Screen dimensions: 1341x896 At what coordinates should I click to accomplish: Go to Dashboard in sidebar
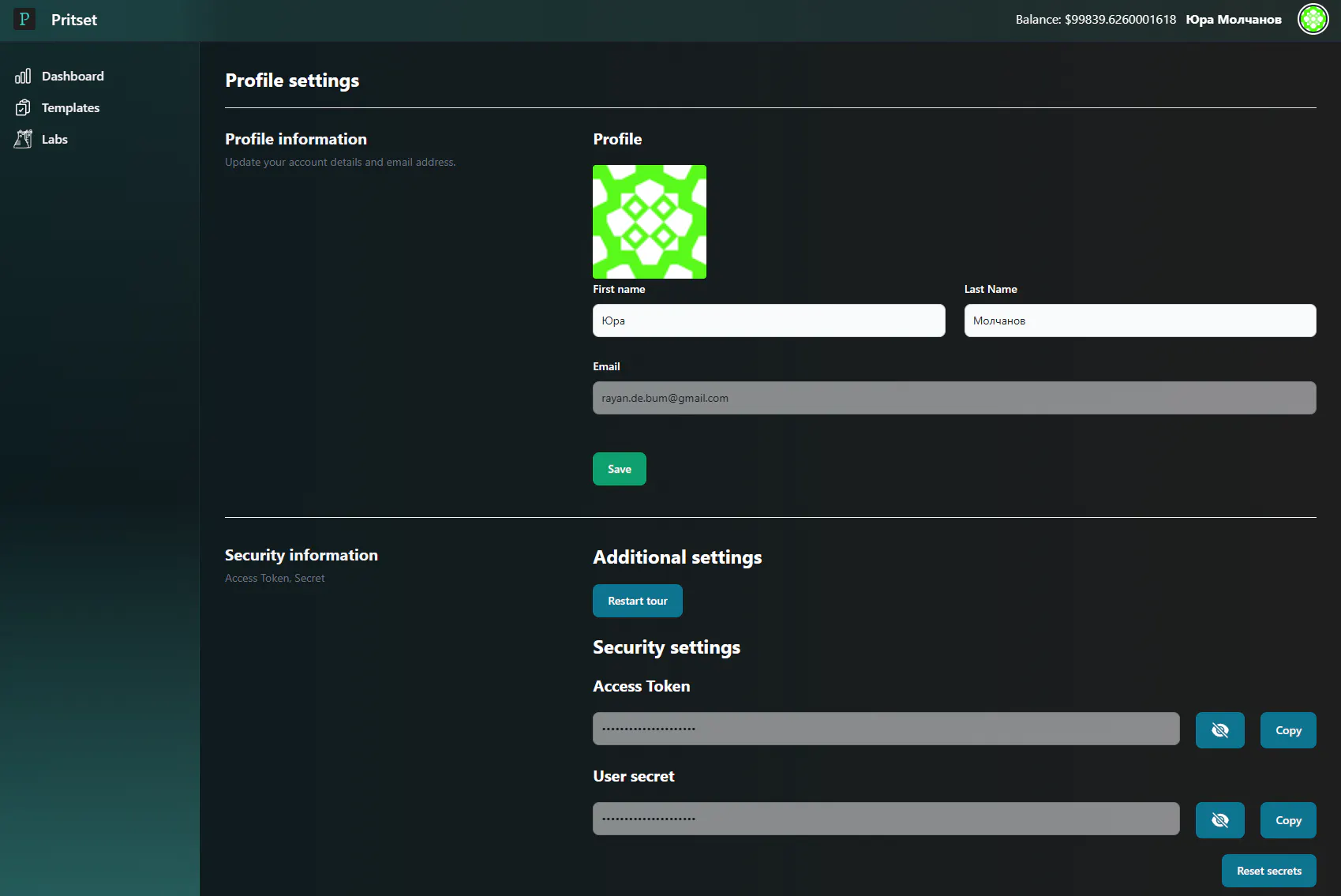(73, 76)
